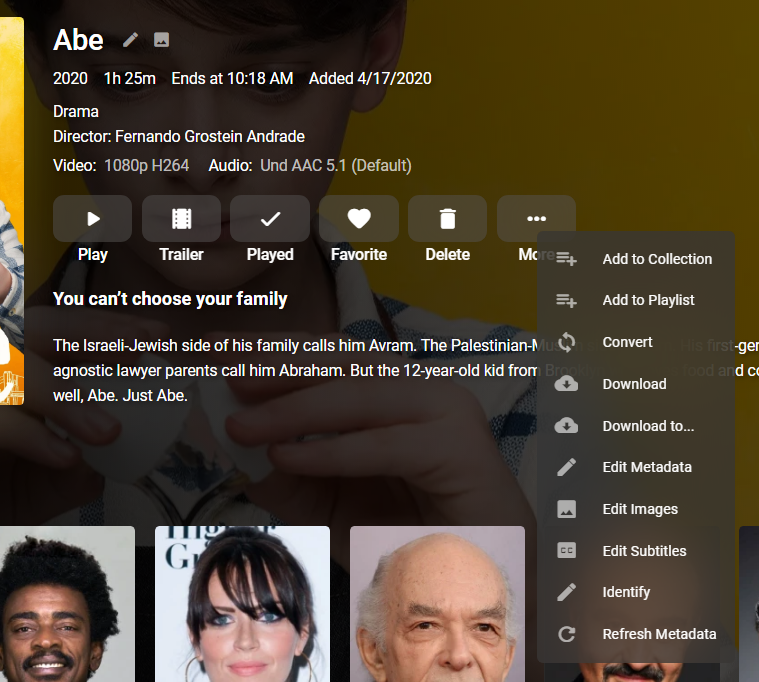The width and height of the screenshot is (759, 682).
Task: Select Convert from the More menu
Action: [x=636, y=342]
